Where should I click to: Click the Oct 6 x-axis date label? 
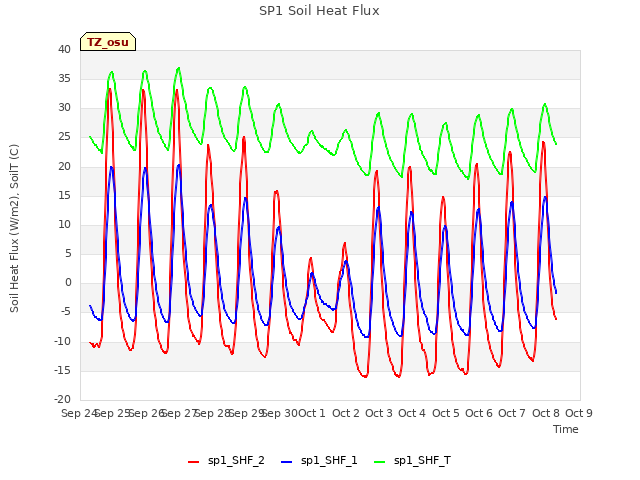point(479,413)
